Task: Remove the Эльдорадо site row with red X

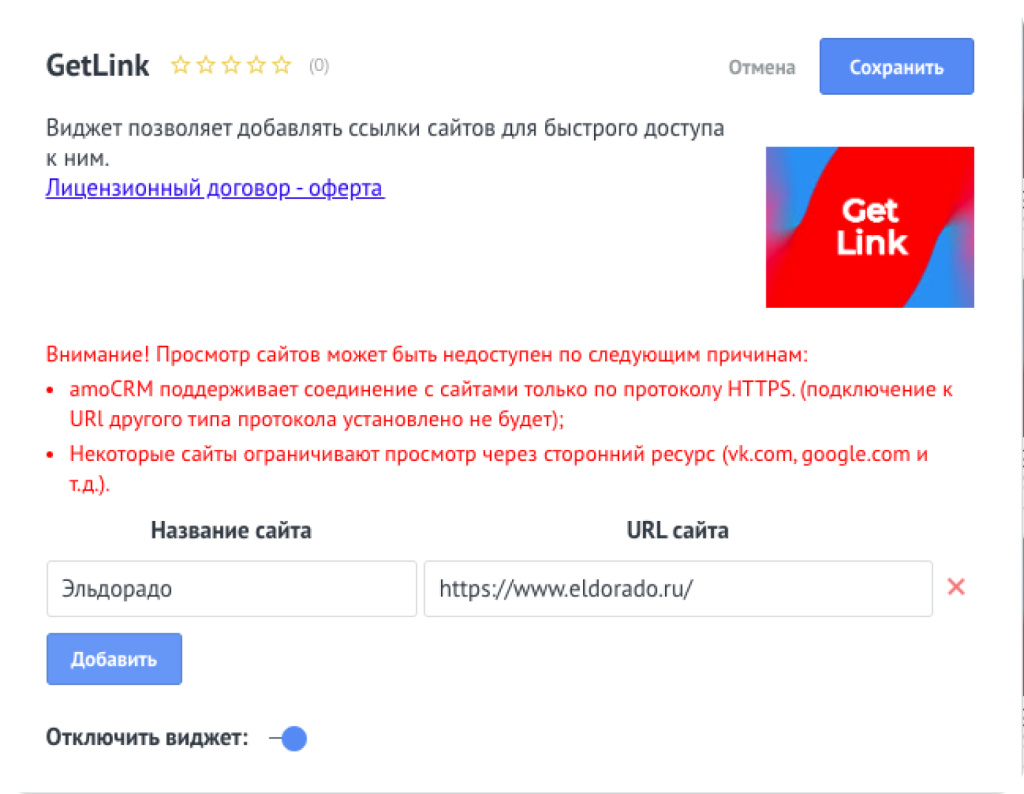Action: pyautogui.click(x=956, y=587)
